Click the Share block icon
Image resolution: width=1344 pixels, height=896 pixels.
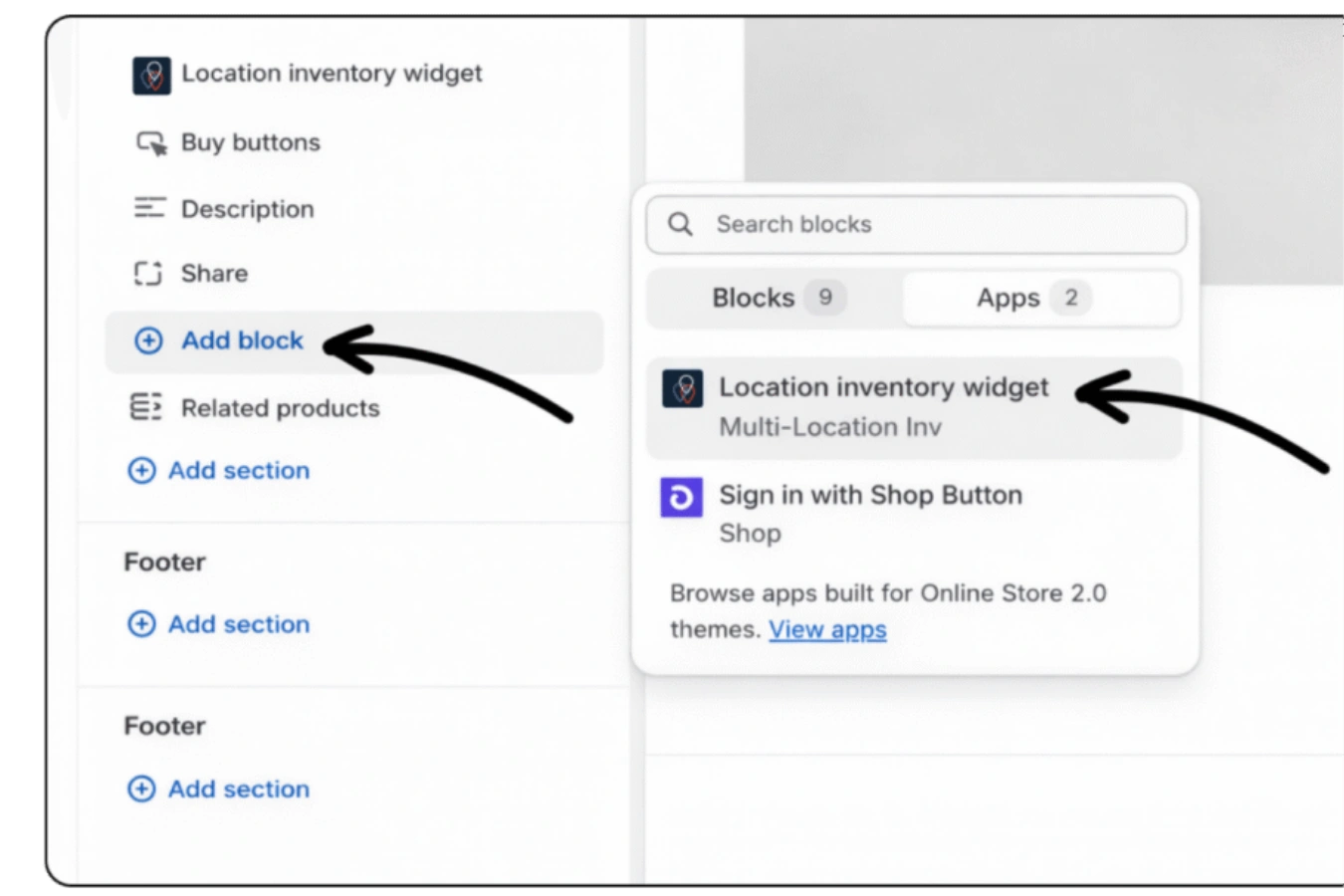[148, 273]
